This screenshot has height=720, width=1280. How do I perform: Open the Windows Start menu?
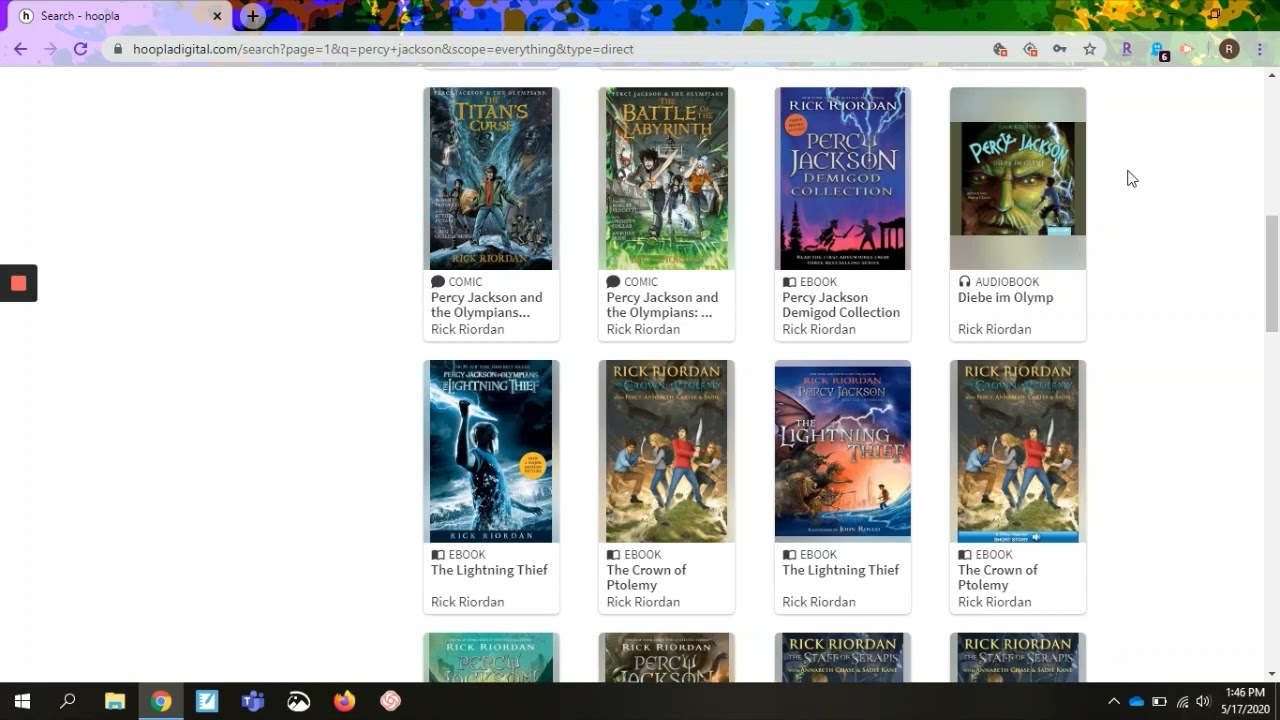[x=22, y=701]
